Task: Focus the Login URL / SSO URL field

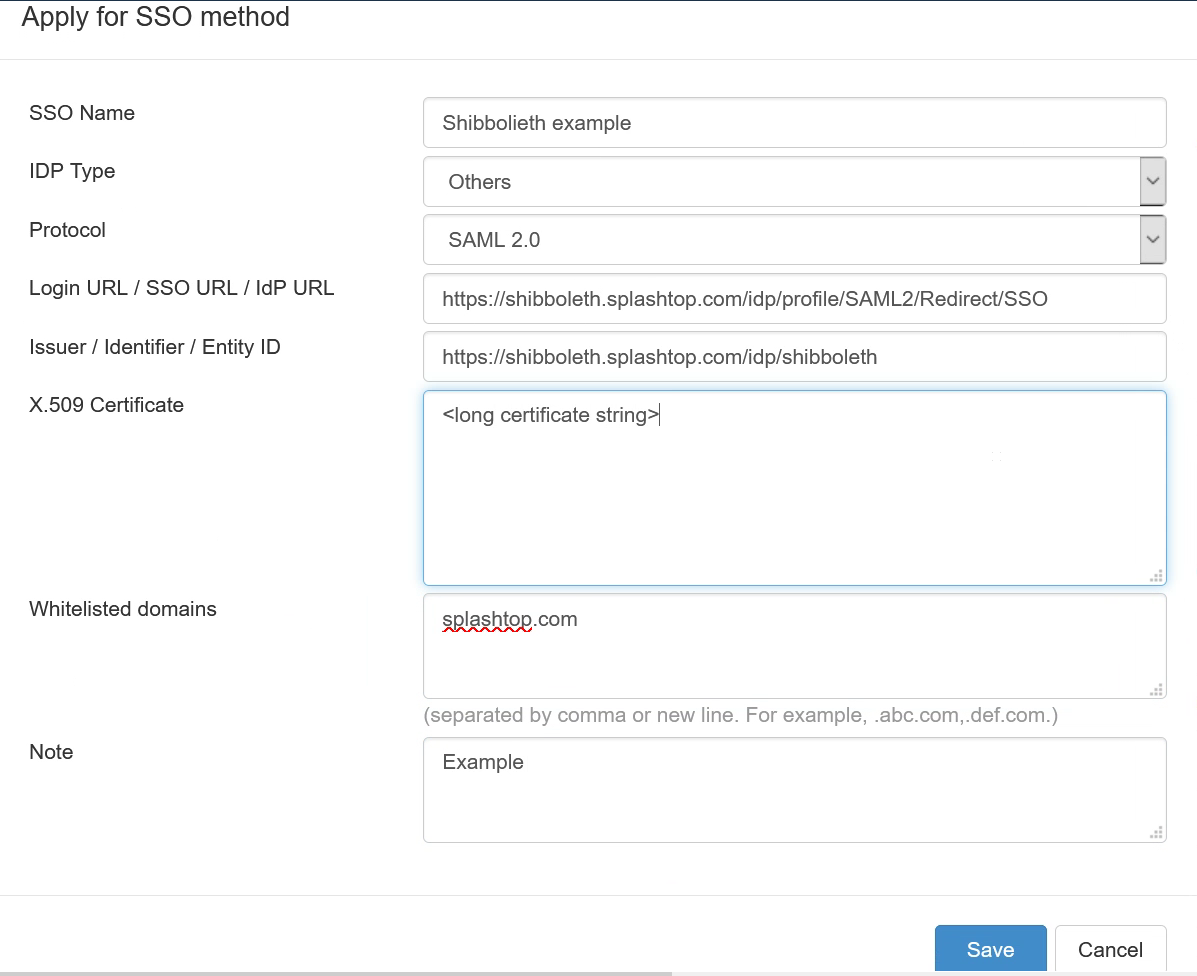Action: coord(795,298)
